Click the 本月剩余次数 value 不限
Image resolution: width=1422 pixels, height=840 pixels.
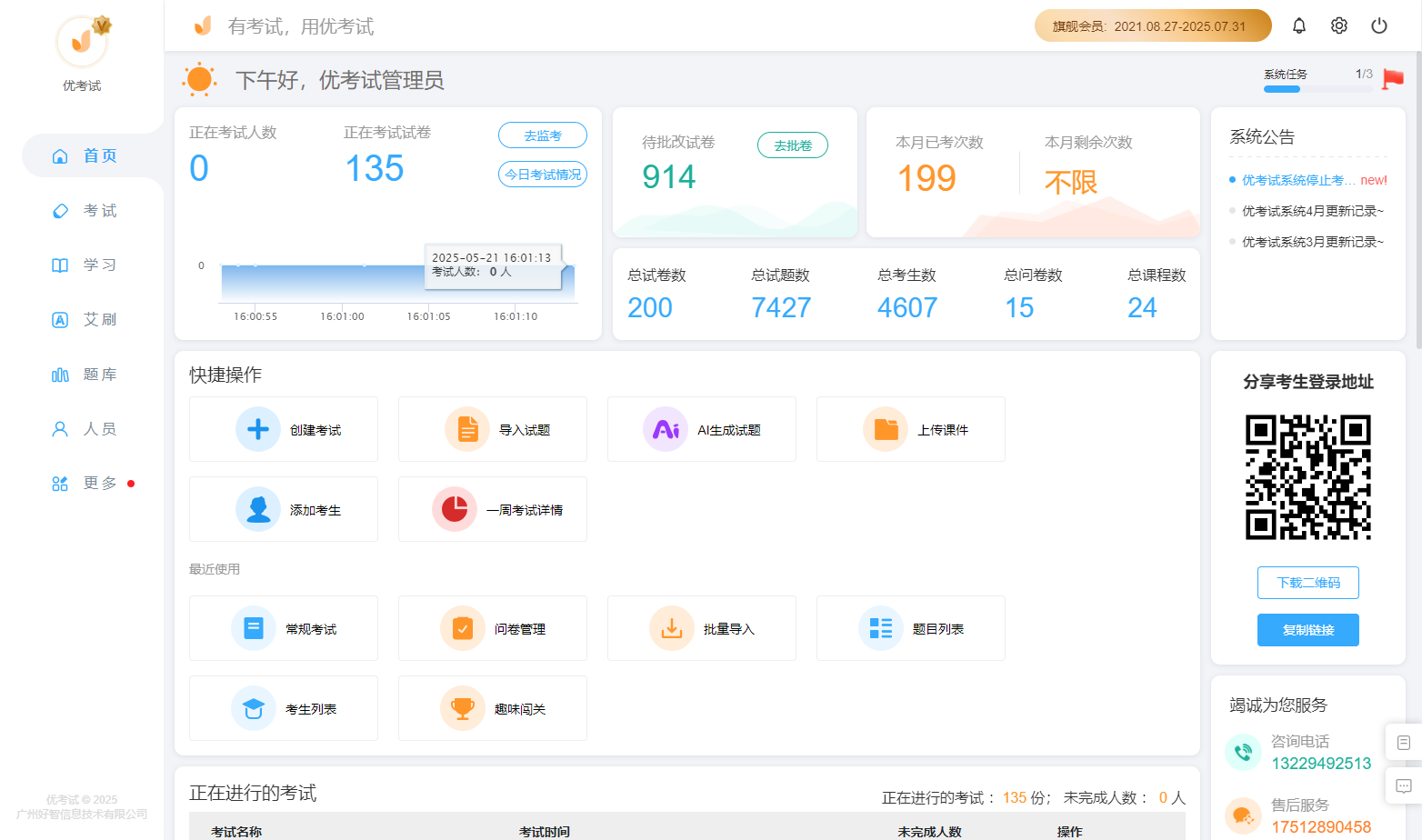(1071, 182)
